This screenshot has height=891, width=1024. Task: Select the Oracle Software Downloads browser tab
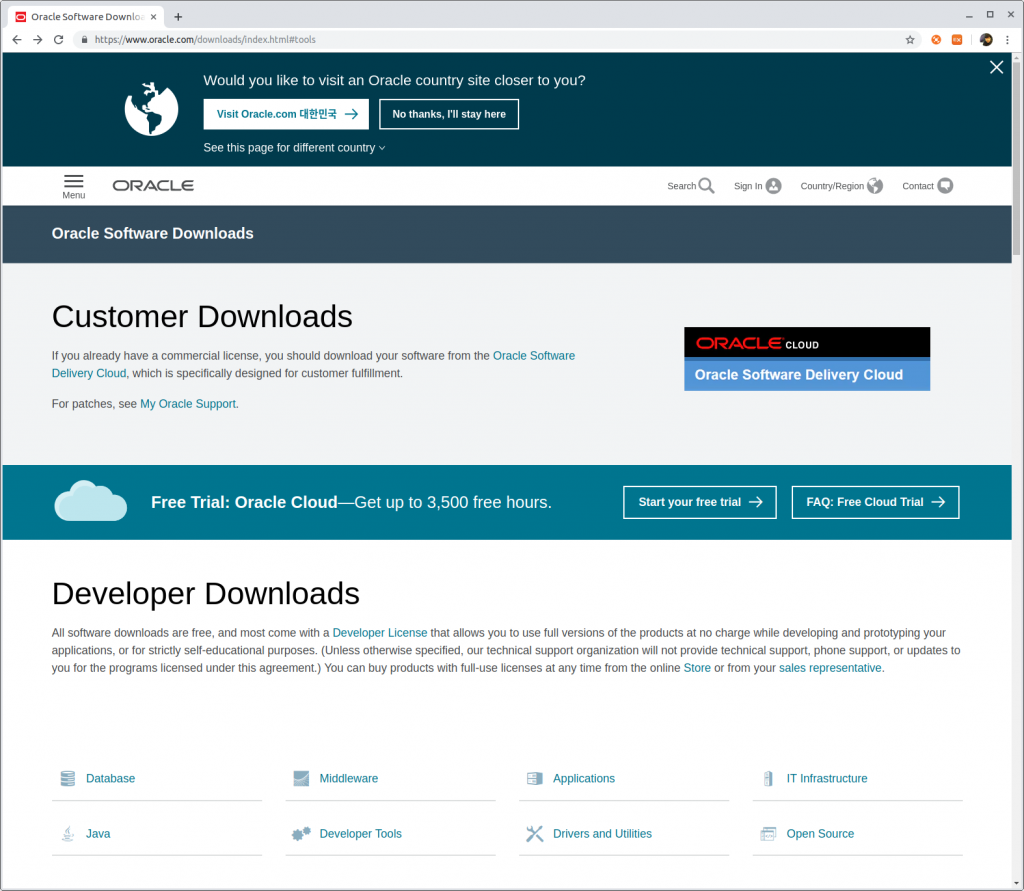click(x=86, y=17)
